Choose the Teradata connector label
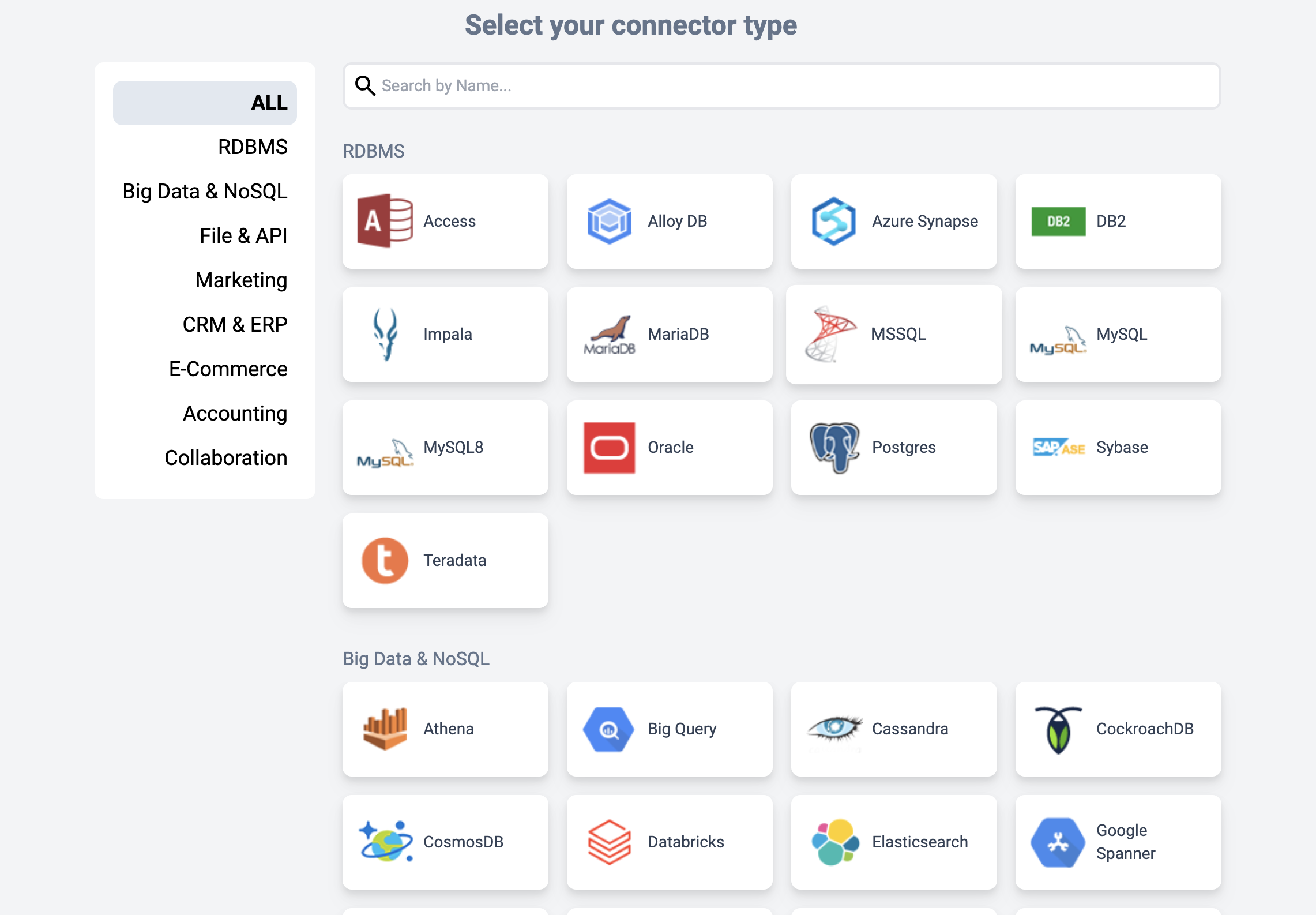 454,561
